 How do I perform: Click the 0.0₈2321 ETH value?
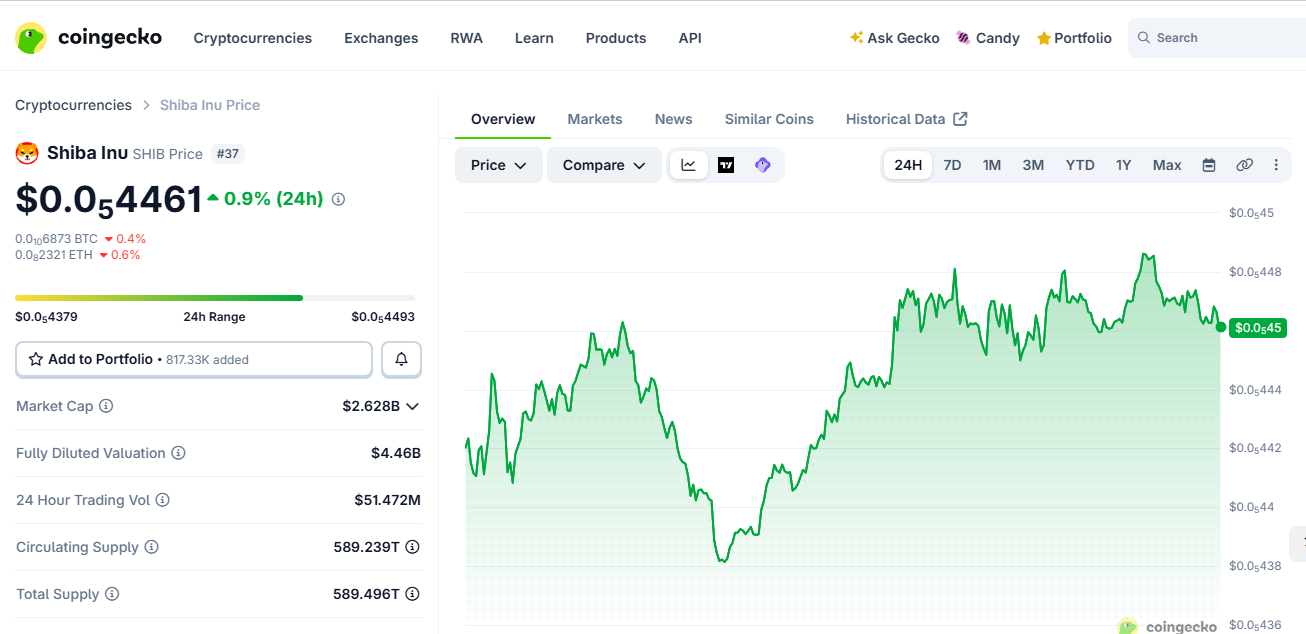(x=54, y=255)
